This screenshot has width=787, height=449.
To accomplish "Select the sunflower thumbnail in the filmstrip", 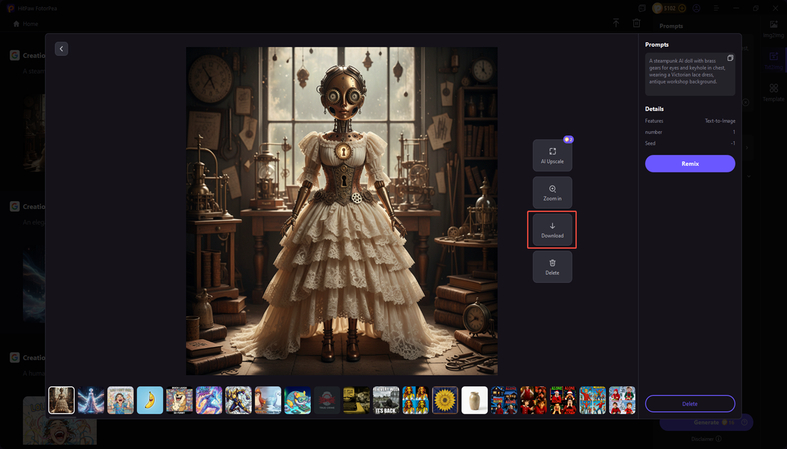I will click(x=445, y=400).
